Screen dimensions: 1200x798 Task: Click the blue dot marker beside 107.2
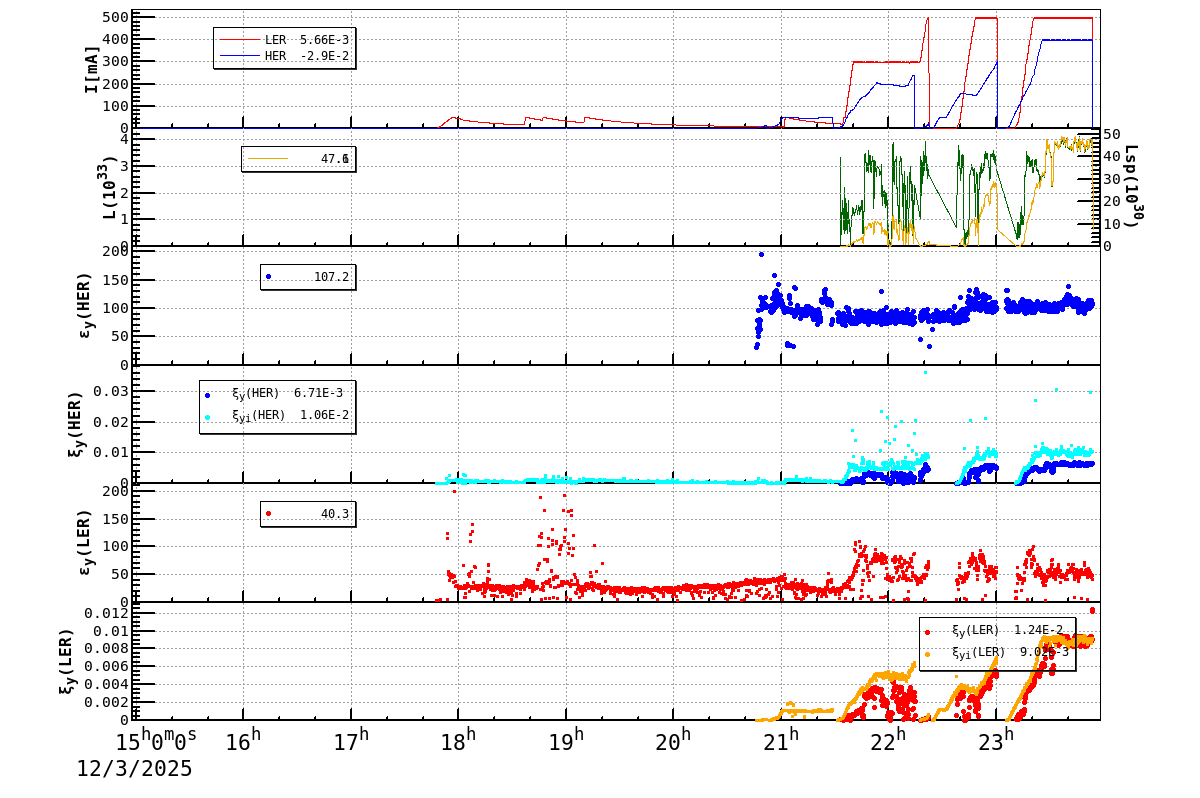coord(268,277)
